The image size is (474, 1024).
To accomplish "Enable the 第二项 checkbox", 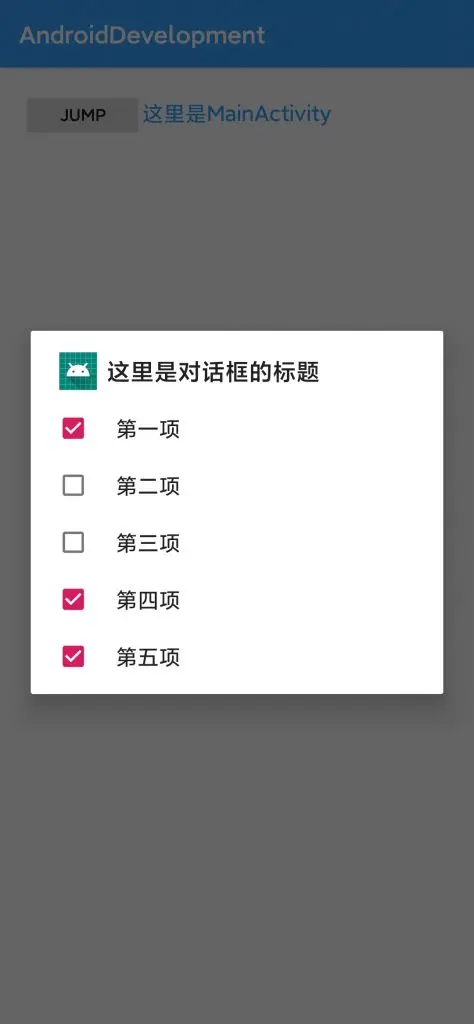I will [73, 486].
